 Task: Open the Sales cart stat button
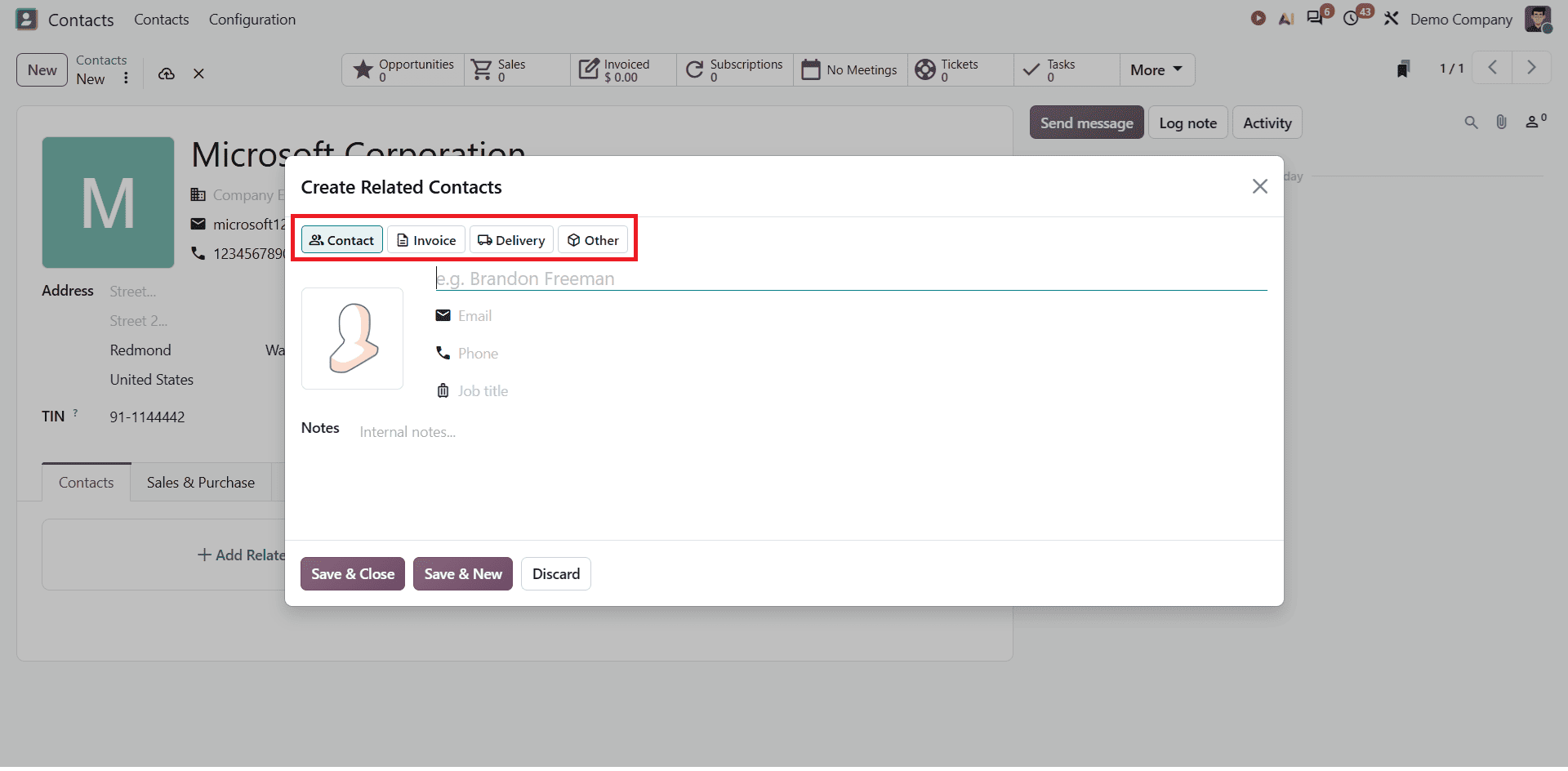point(517,70)
